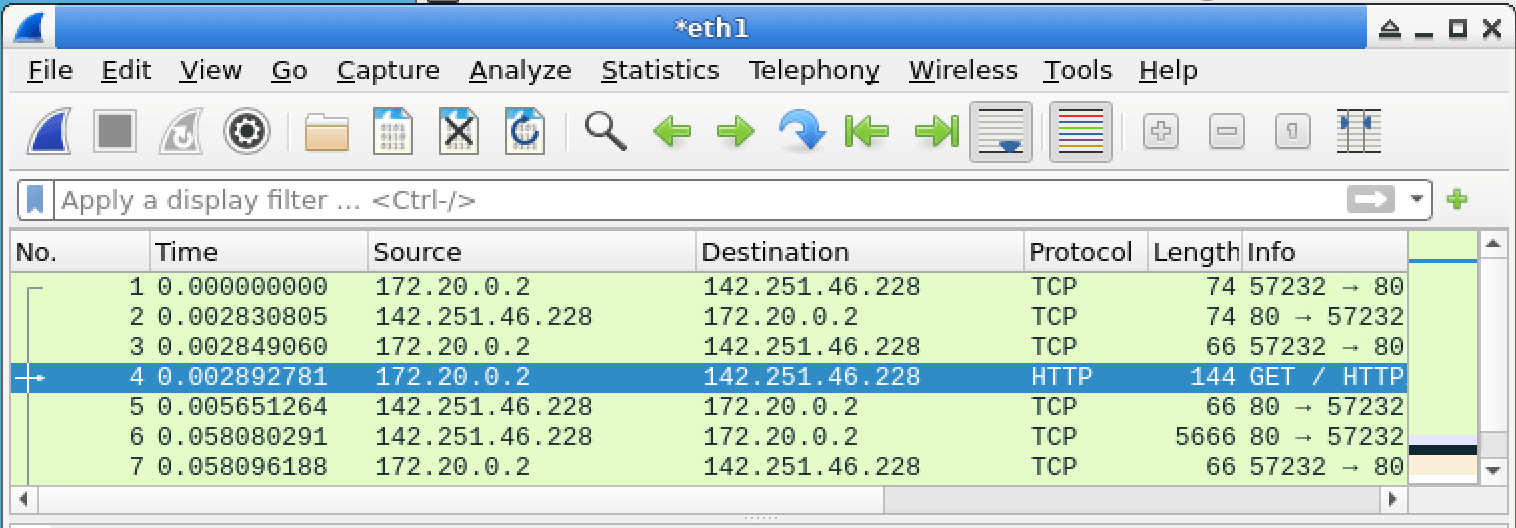Open the Tools menu
Viewport: 1516px width, 528px height.
coord(1077,70)
